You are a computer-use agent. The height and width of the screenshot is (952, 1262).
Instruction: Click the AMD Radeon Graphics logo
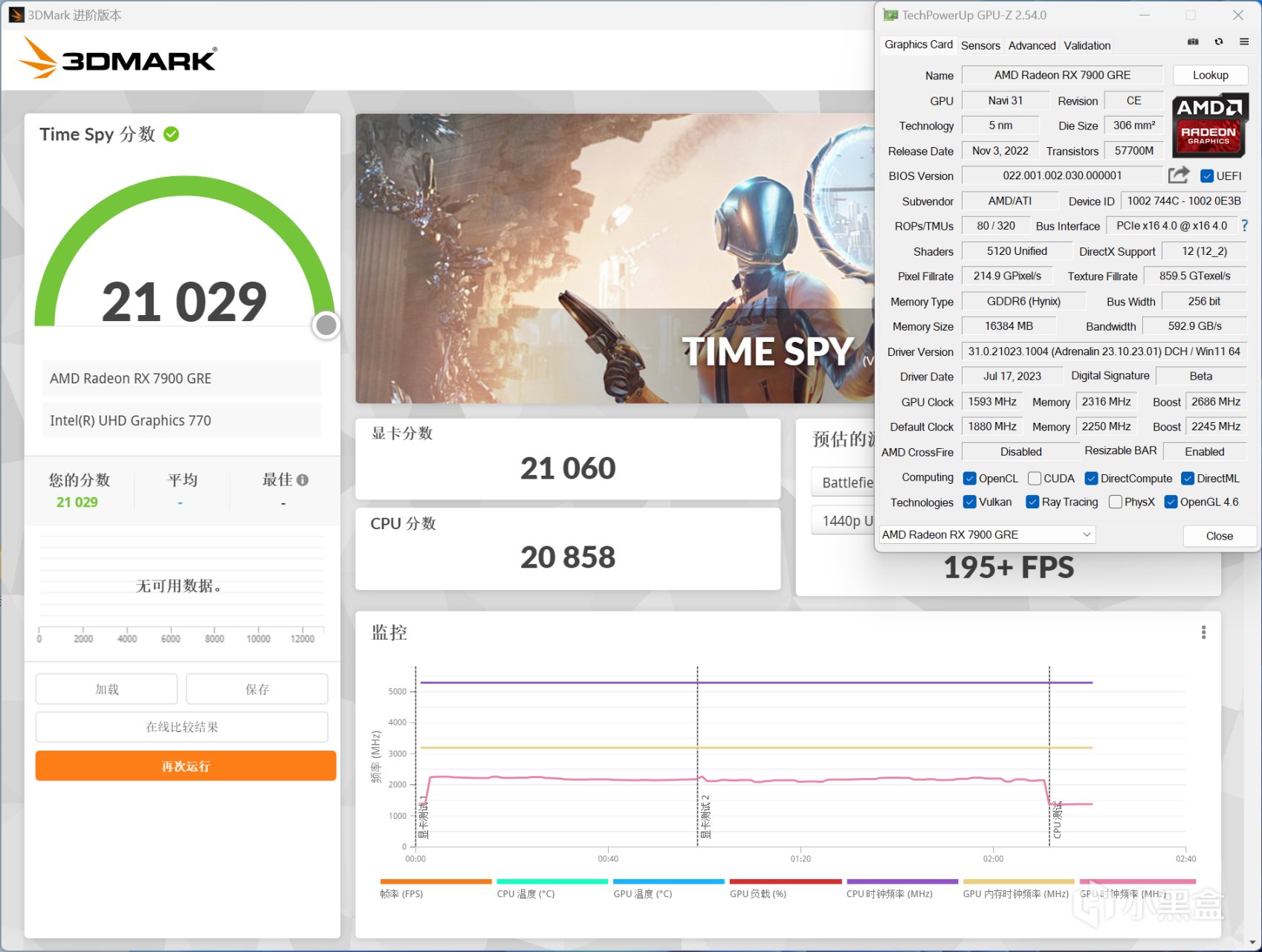[x=1210, y=126]
